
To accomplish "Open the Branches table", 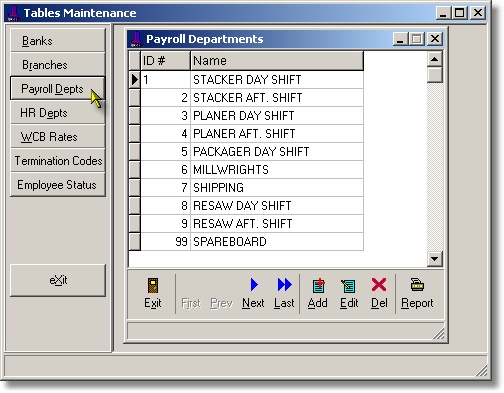I will (x=58, y=65).
